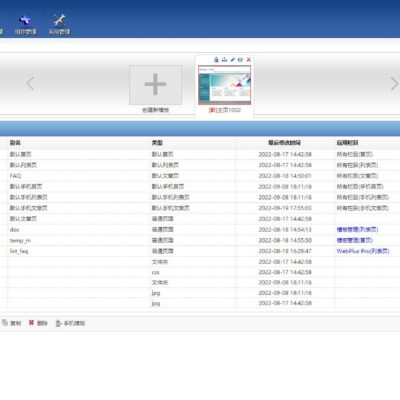Select the 主页1002 template thumbnail
This screenshot has height=400, width=400.
(224, 85)
